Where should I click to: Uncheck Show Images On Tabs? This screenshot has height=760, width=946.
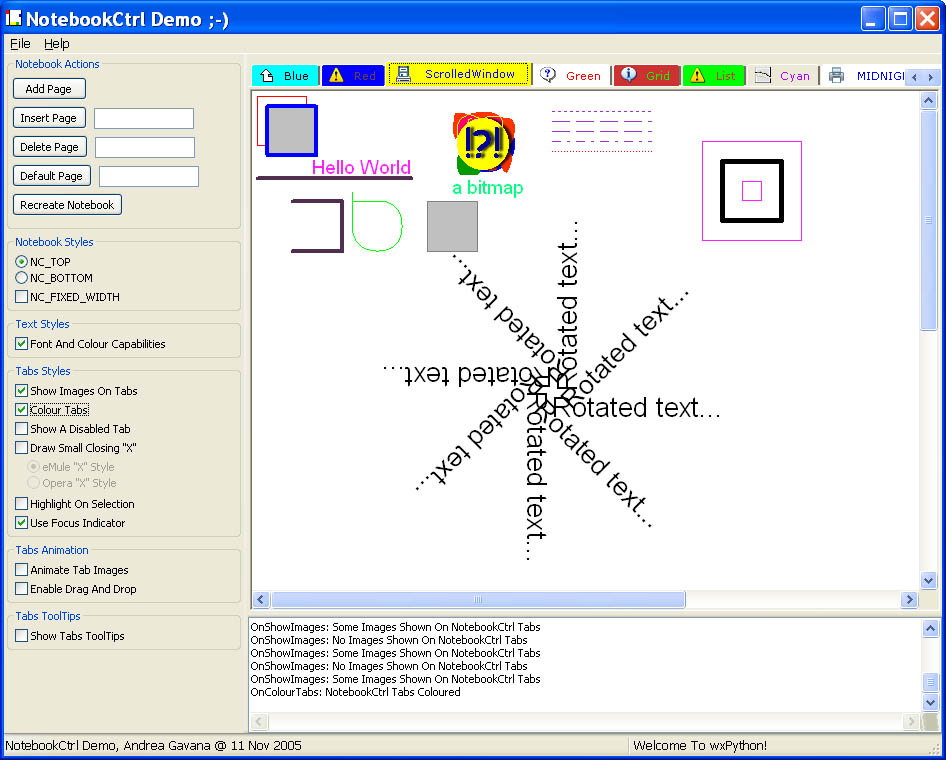22,391
